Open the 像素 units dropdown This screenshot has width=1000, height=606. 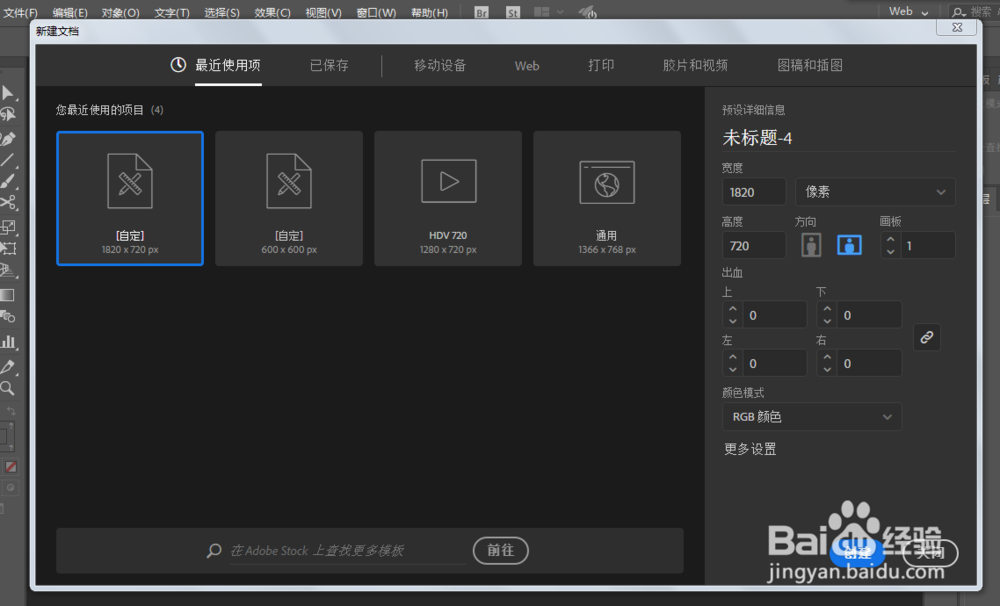point(875,191)
